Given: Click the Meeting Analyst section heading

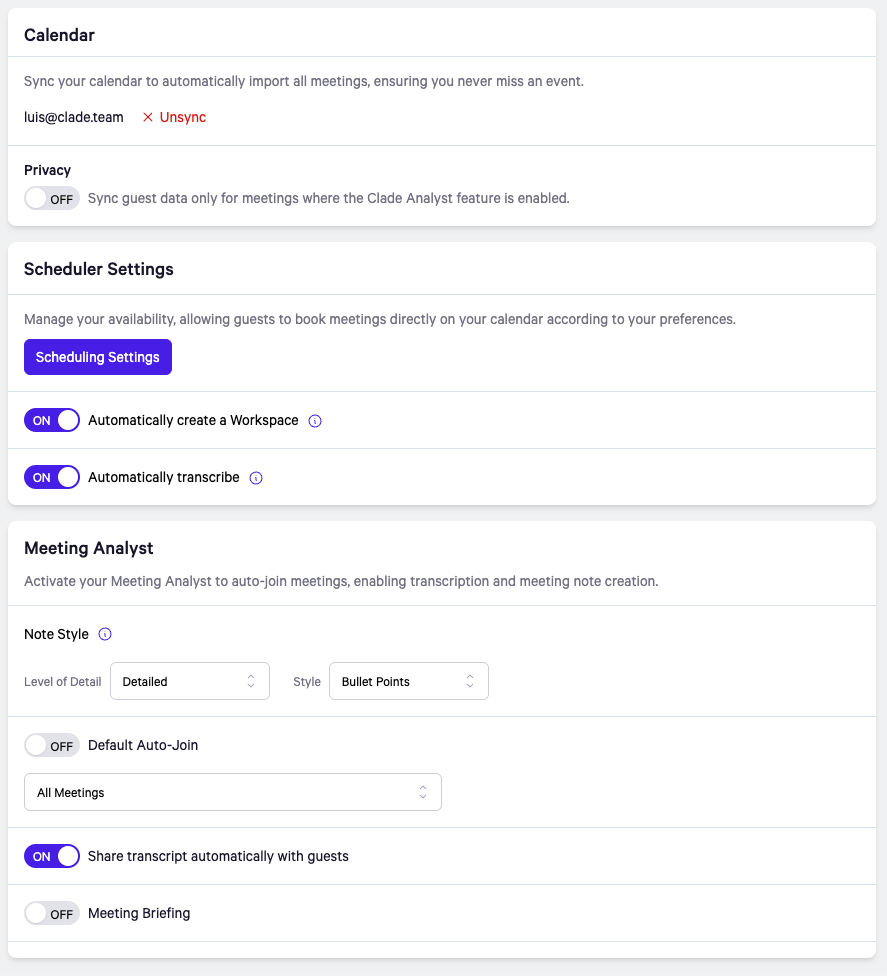Looking at the screenshot, I should click(x=89, y=548).
